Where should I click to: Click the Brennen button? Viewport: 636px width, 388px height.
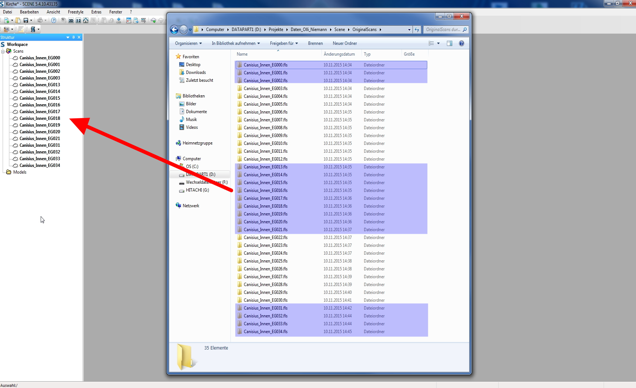pos(315,43)
